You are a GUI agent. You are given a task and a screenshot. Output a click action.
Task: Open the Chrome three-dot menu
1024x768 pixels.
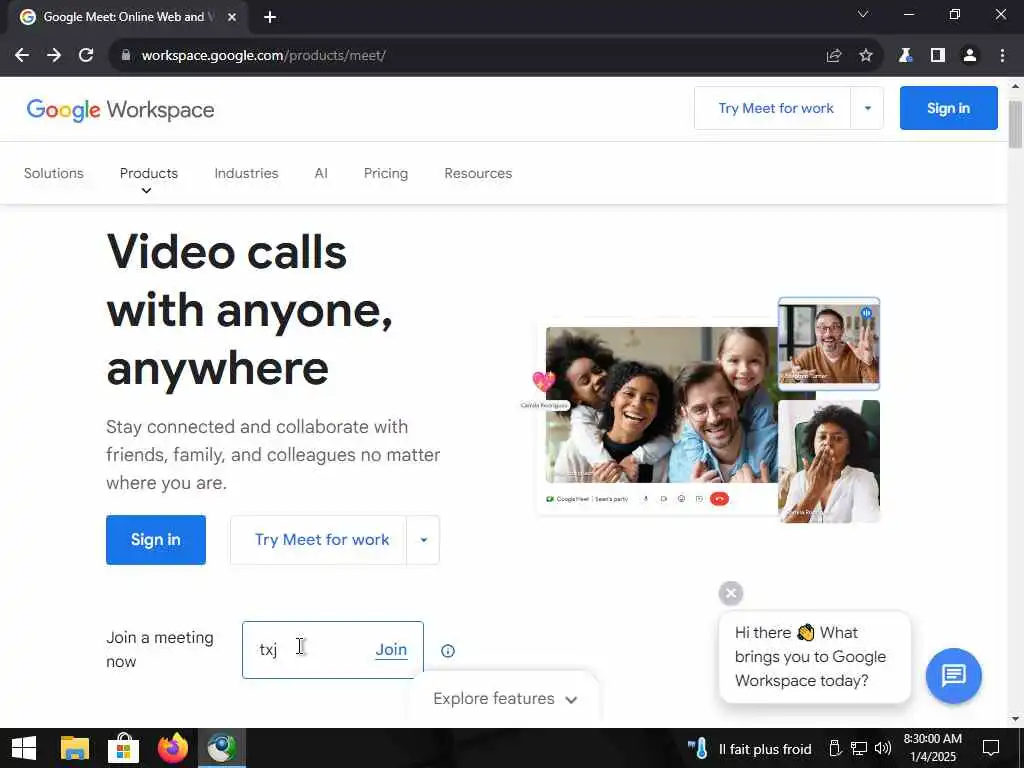[1002, 56]
